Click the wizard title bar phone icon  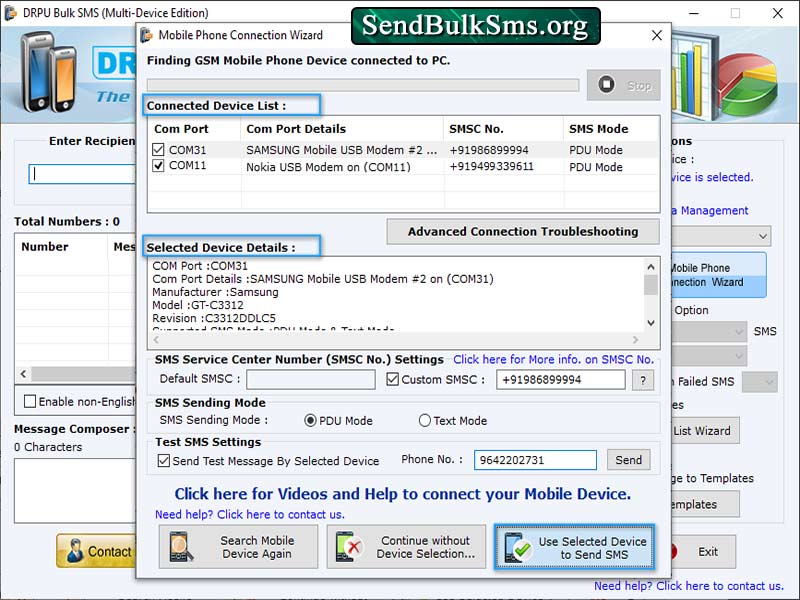tap(148, 35)
